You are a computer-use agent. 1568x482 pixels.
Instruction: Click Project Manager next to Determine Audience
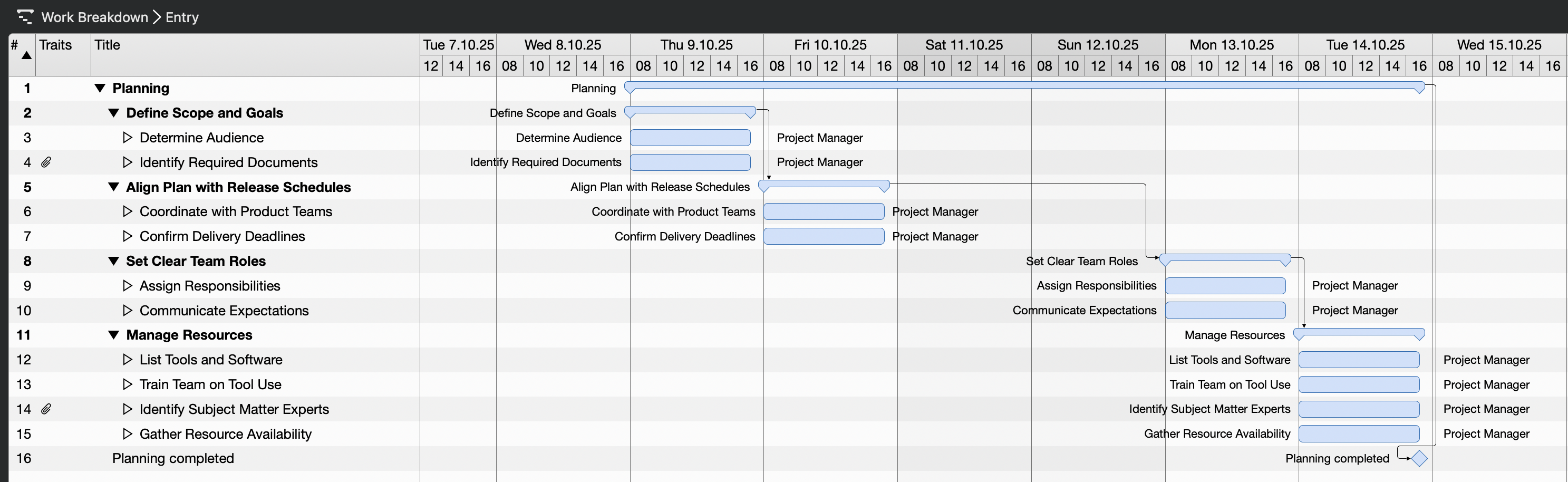click(x=819, y=138)
